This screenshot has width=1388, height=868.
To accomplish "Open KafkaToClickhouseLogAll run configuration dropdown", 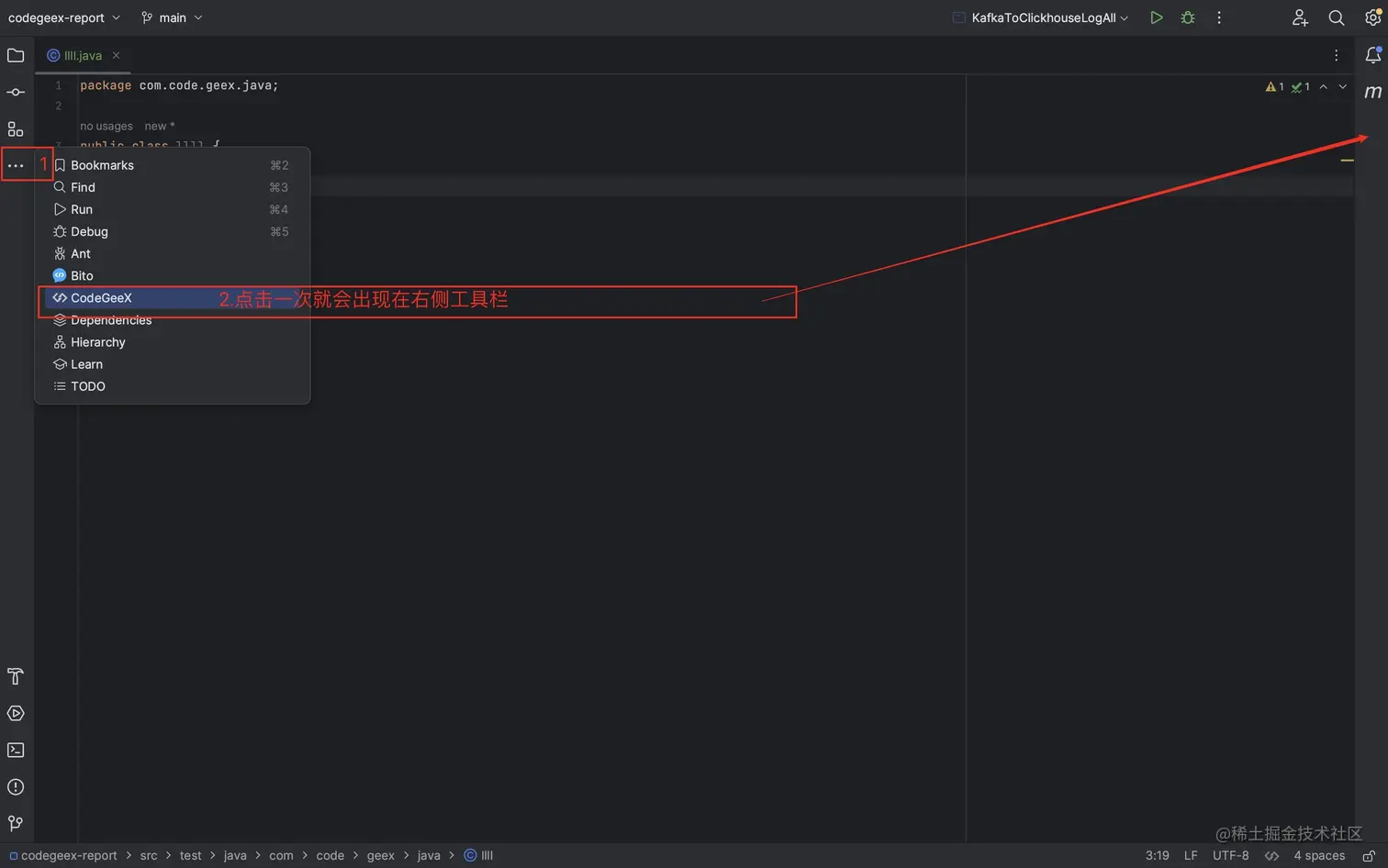I will pyautogui.click(x=1040, y=17).
